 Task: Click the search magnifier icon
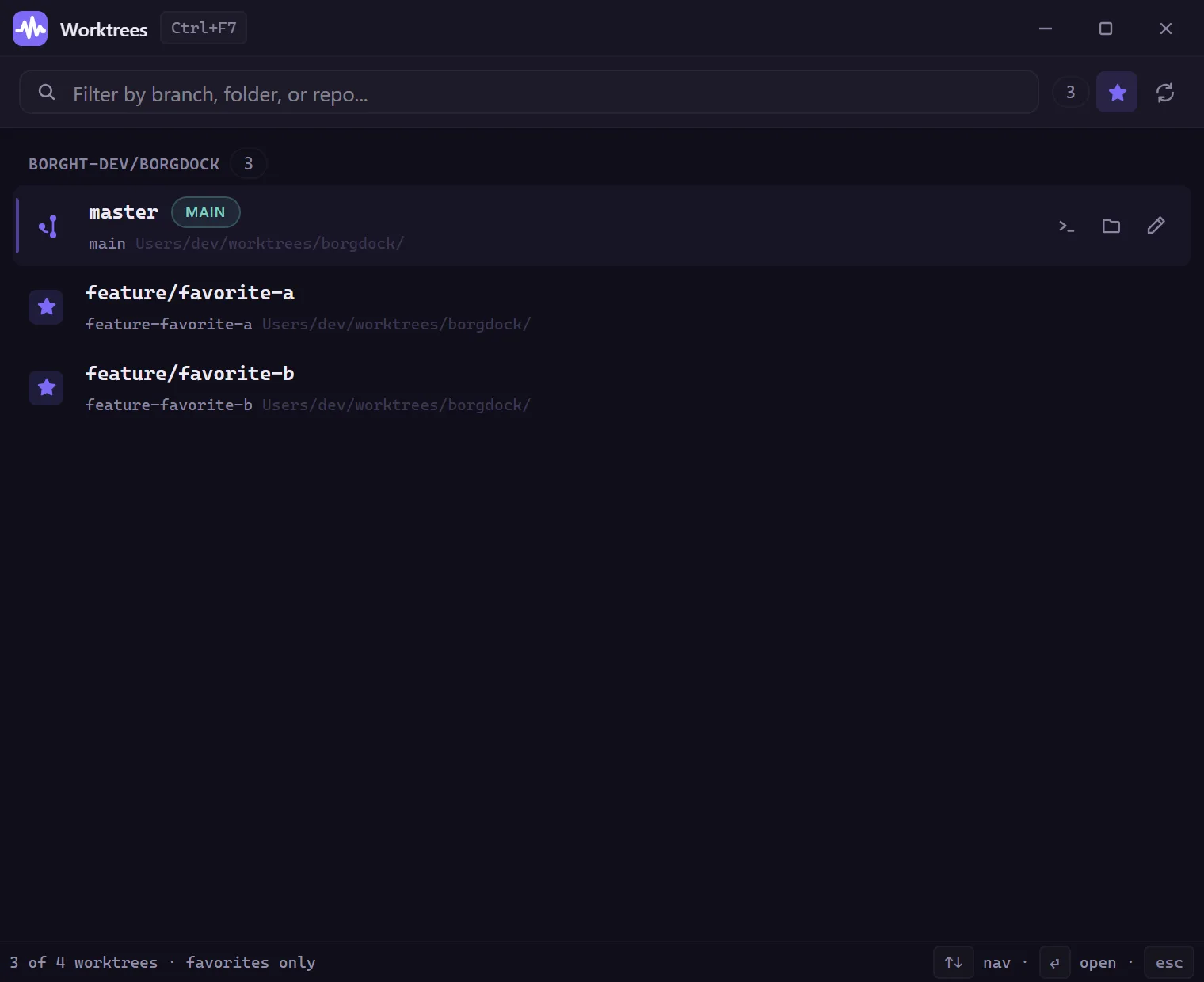coord(47,93)
